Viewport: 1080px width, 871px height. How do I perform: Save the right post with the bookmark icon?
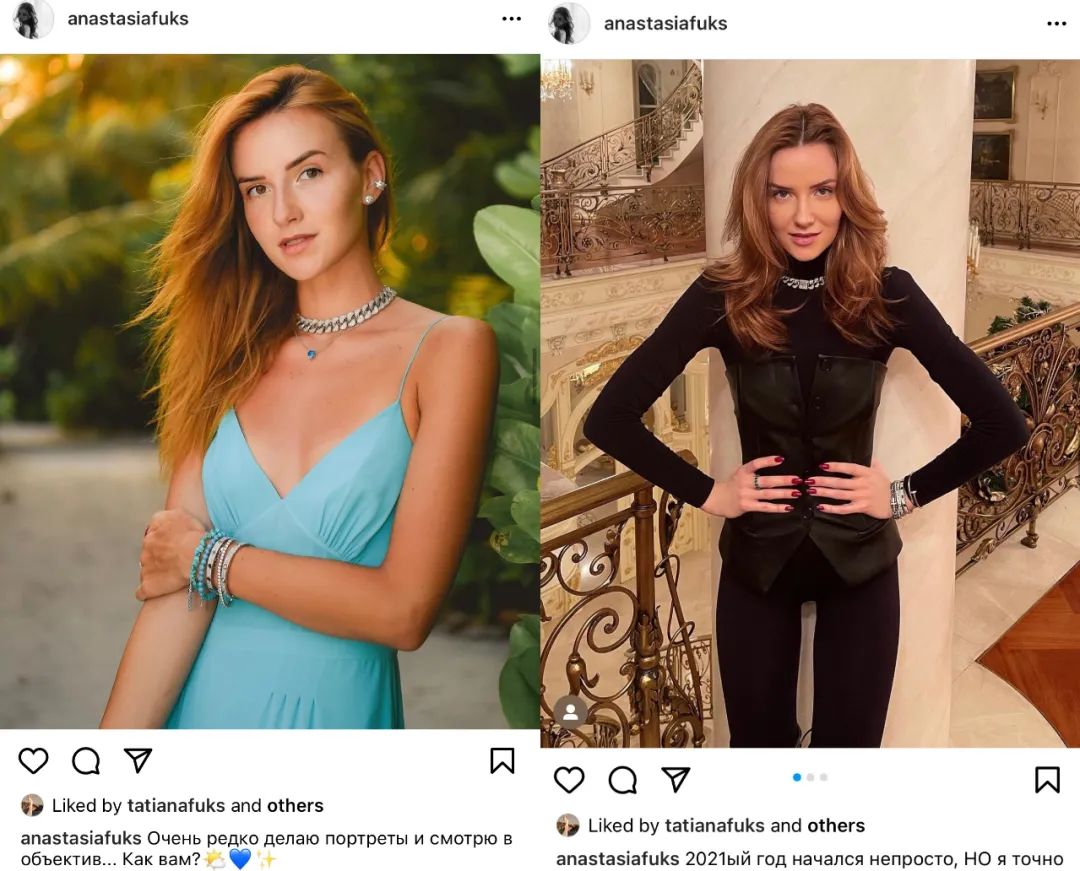coord(1047,780)
